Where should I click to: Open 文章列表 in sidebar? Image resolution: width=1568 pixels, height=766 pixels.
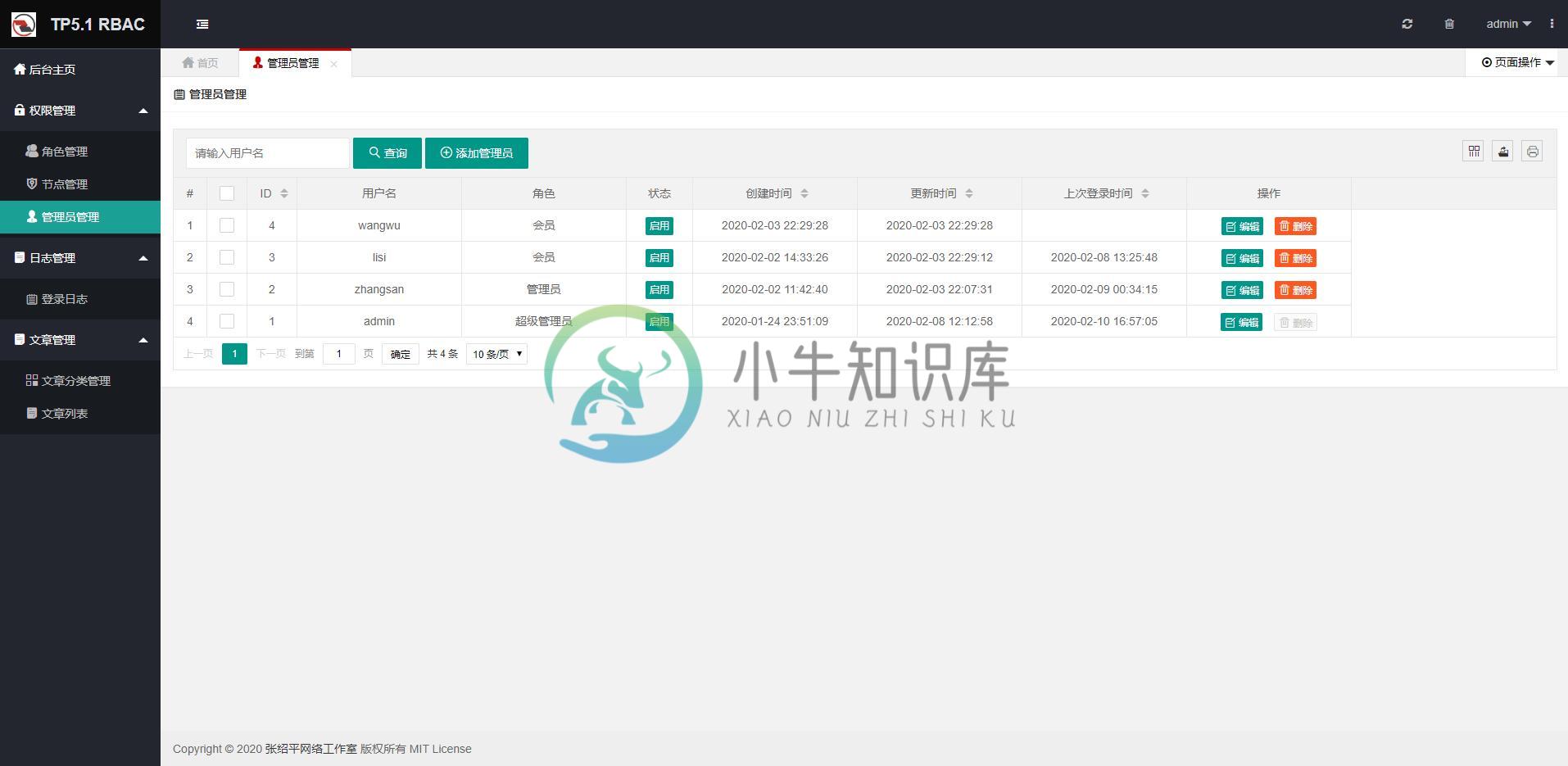[80, 414]
